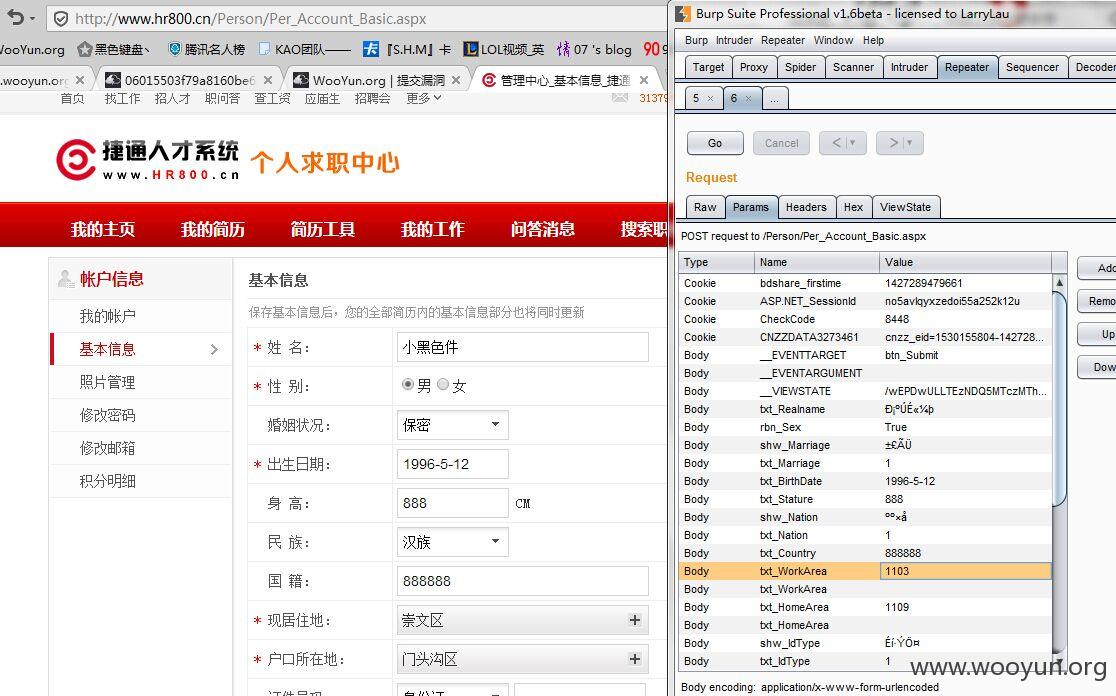
Task: Select the highlighted txt_WorkArea value 1103
Action: click(965, 571)
